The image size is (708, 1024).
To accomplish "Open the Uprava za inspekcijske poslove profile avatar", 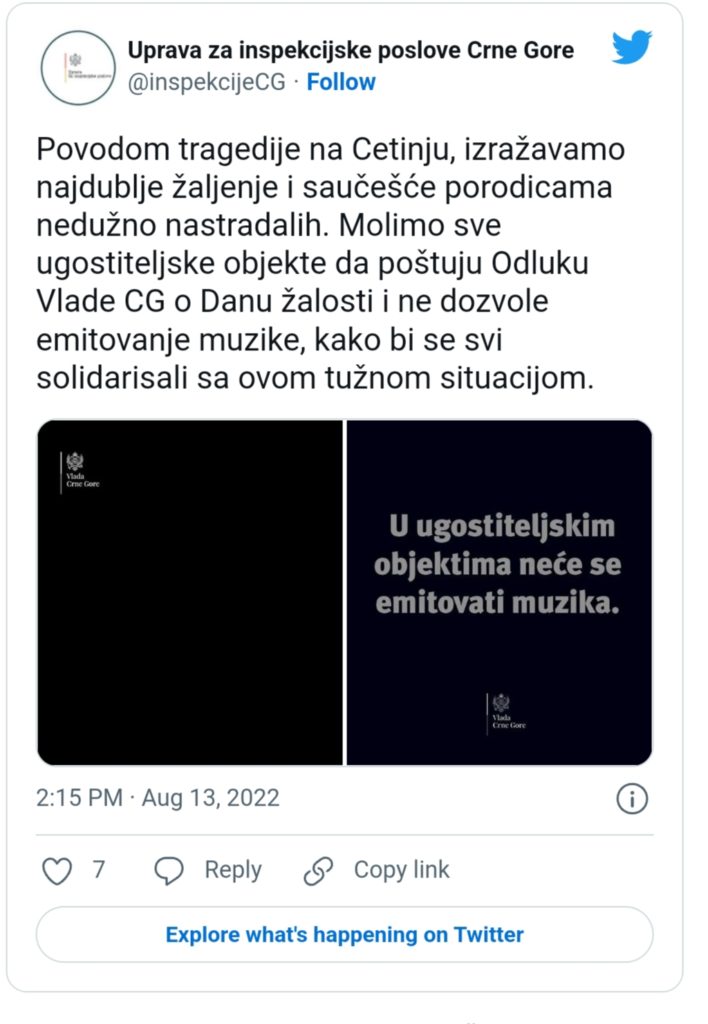I will point(78,67).
